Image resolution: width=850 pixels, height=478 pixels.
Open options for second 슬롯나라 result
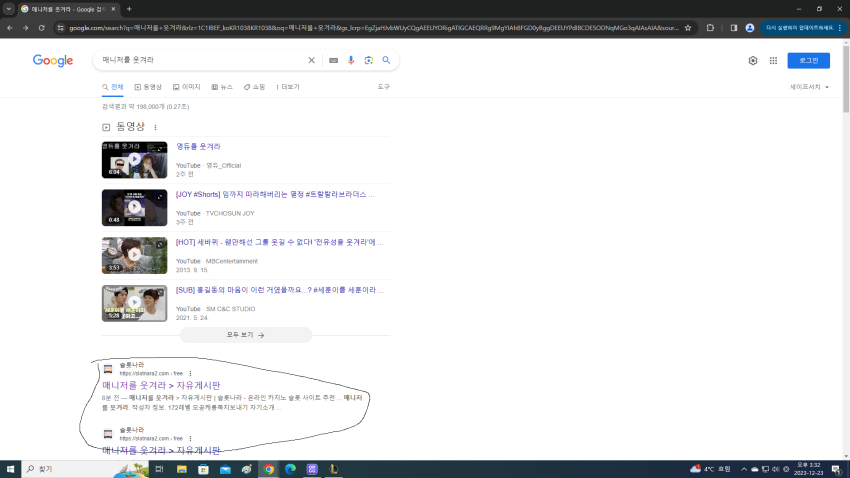pos(190,438)
